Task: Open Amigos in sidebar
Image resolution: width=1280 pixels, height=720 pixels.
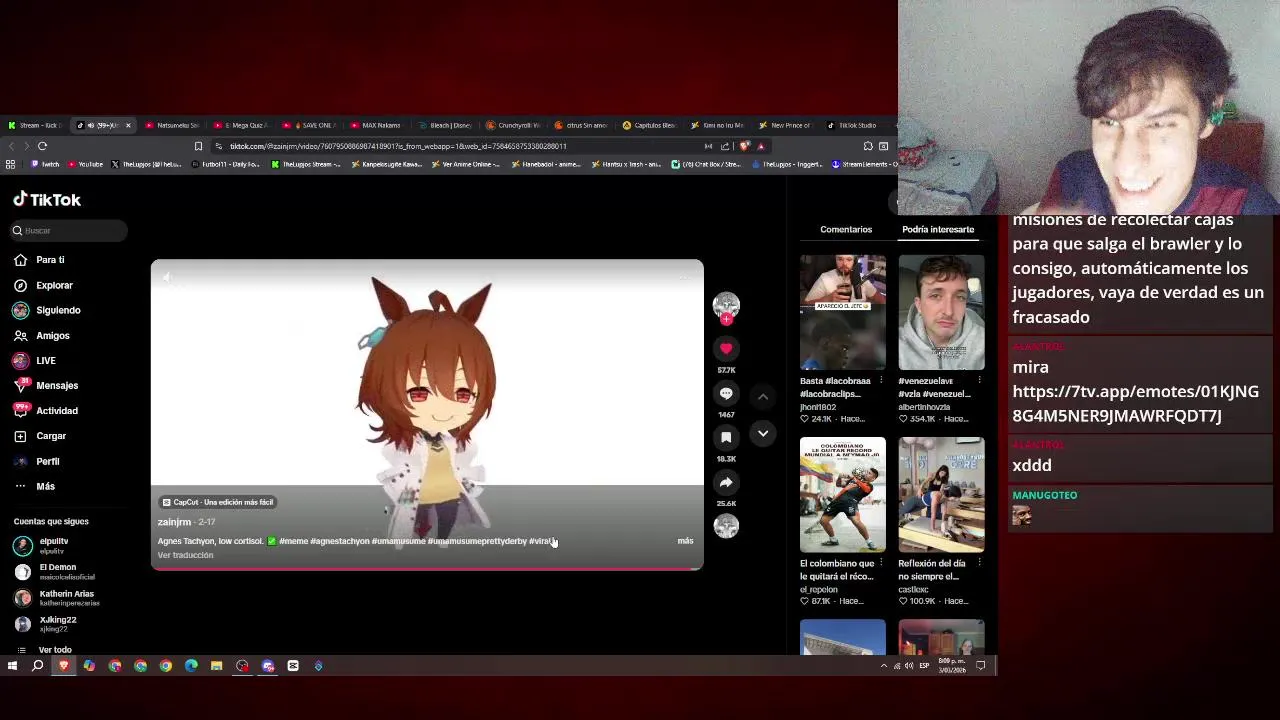Action: (53, 336)
